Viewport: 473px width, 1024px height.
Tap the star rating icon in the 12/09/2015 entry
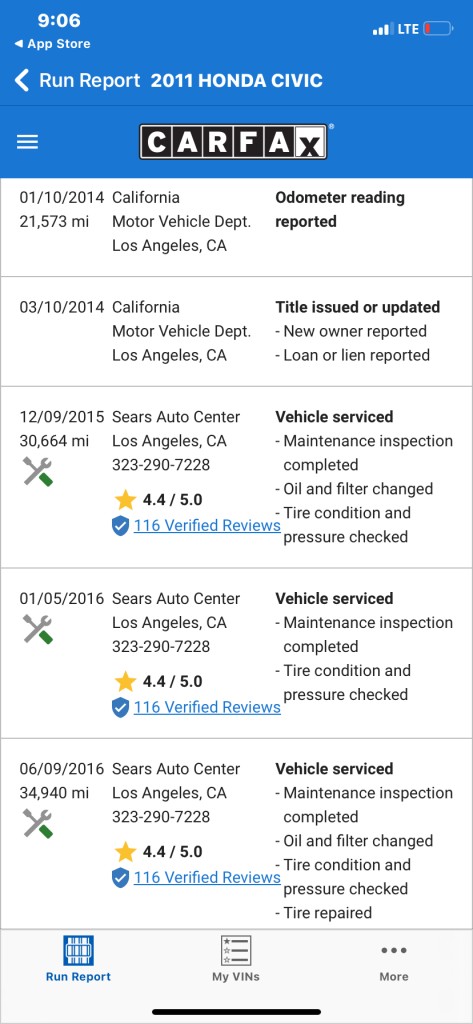pyautogui.click(x=125, y=500)
